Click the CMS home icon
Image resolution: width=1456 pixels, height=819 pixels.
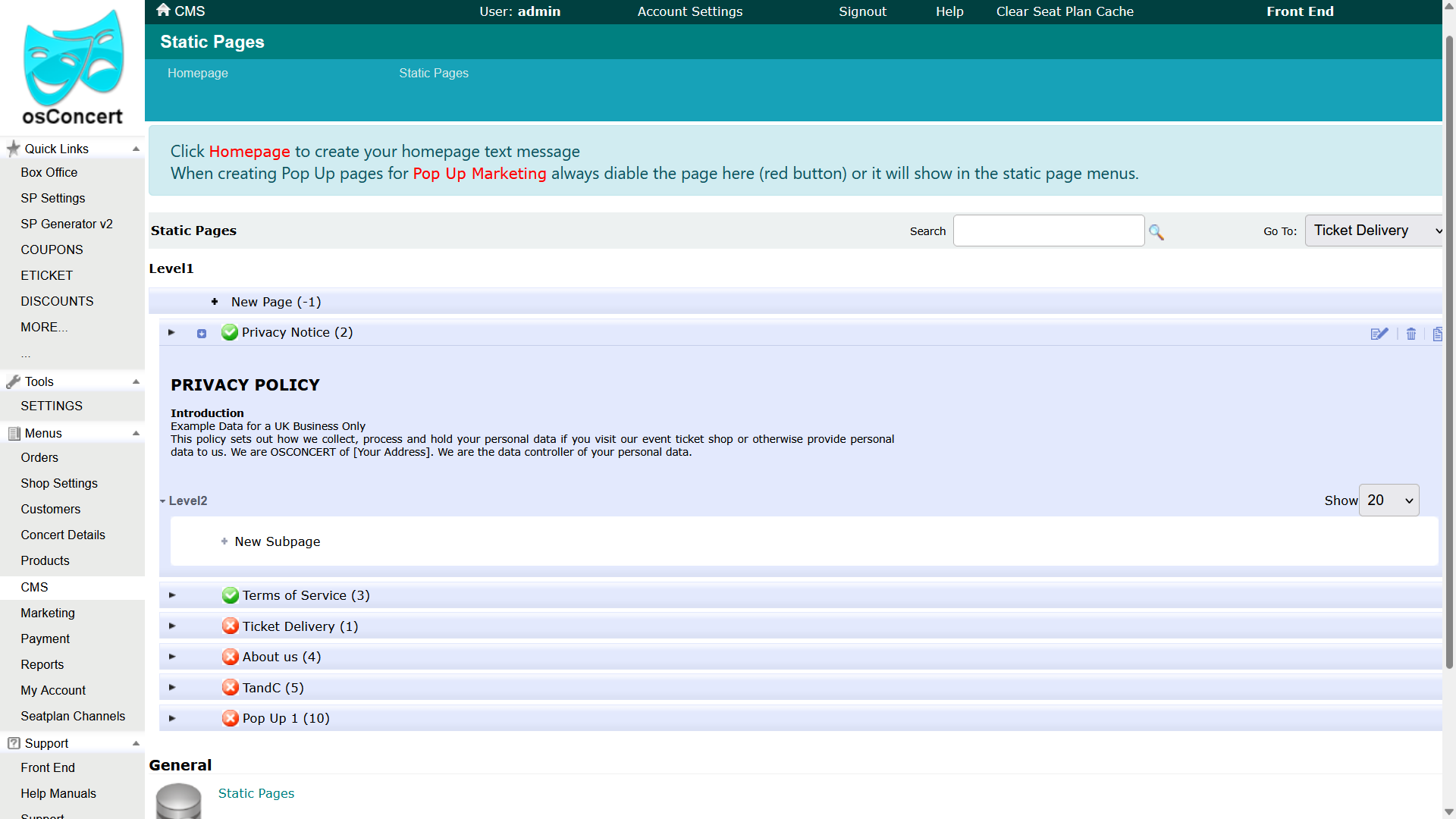163,10
